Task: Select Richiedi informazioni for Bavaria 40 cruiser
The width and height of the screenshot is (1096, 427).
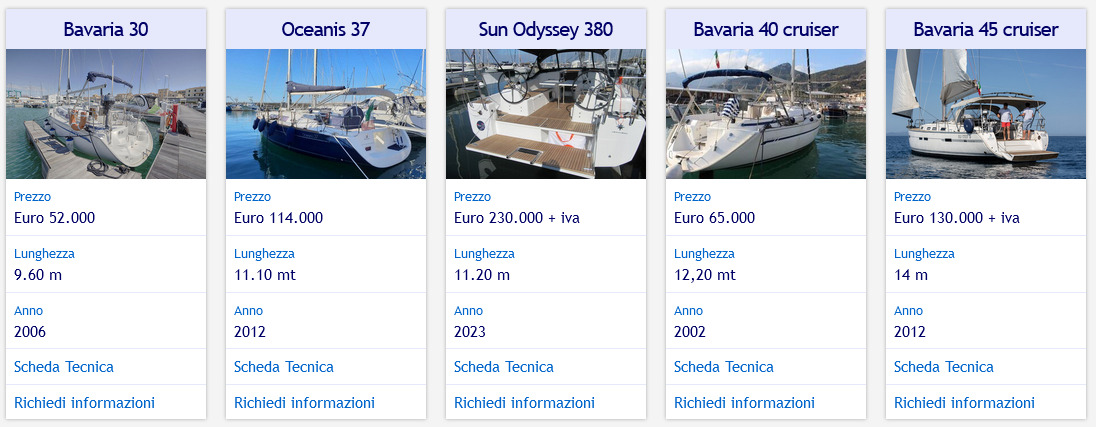Action: tap(745, 403)
